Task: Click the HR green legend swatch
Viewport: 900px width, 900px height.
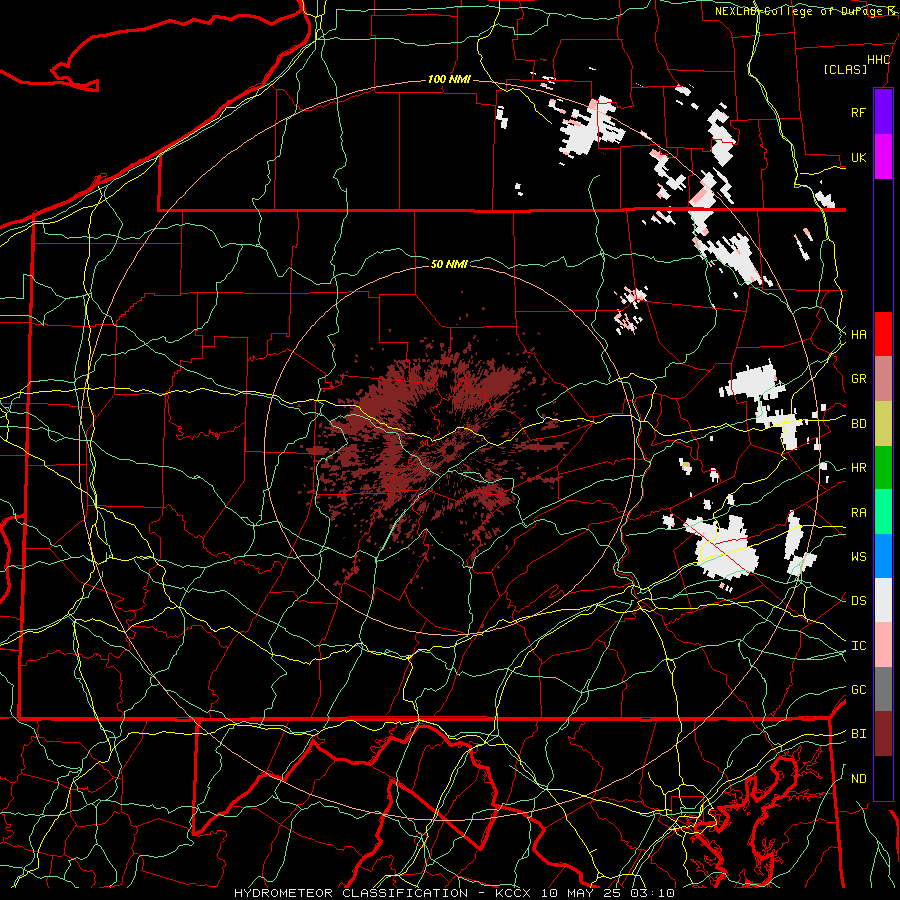Action: pyautogui.click(x=883, y=468)
